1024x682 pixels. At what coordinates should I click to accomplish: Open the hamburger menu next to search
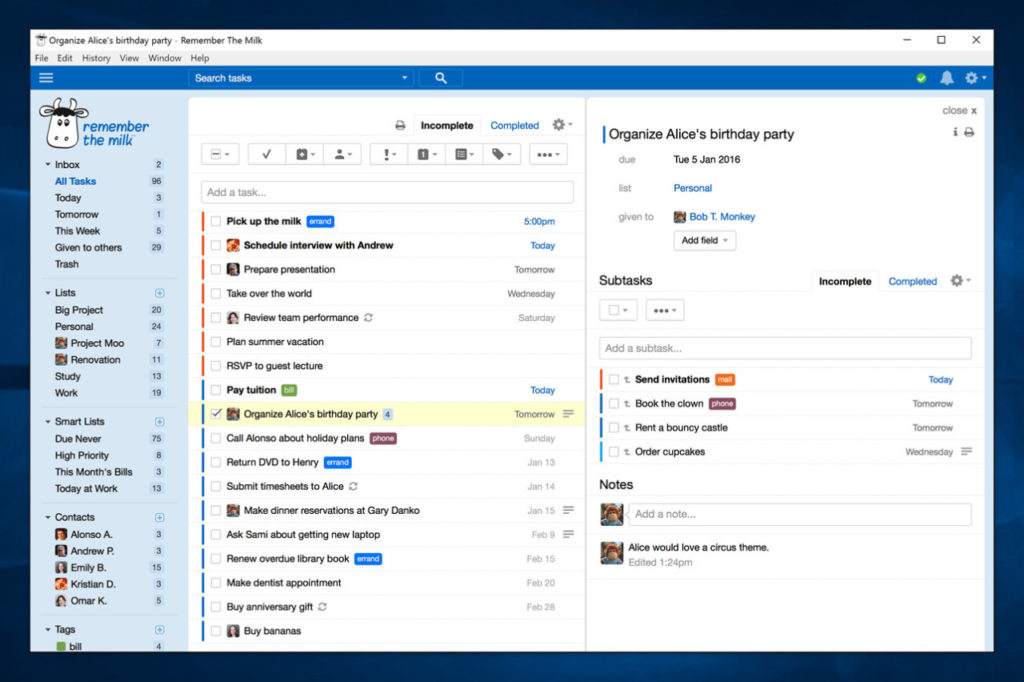click(x=45, y=77)
